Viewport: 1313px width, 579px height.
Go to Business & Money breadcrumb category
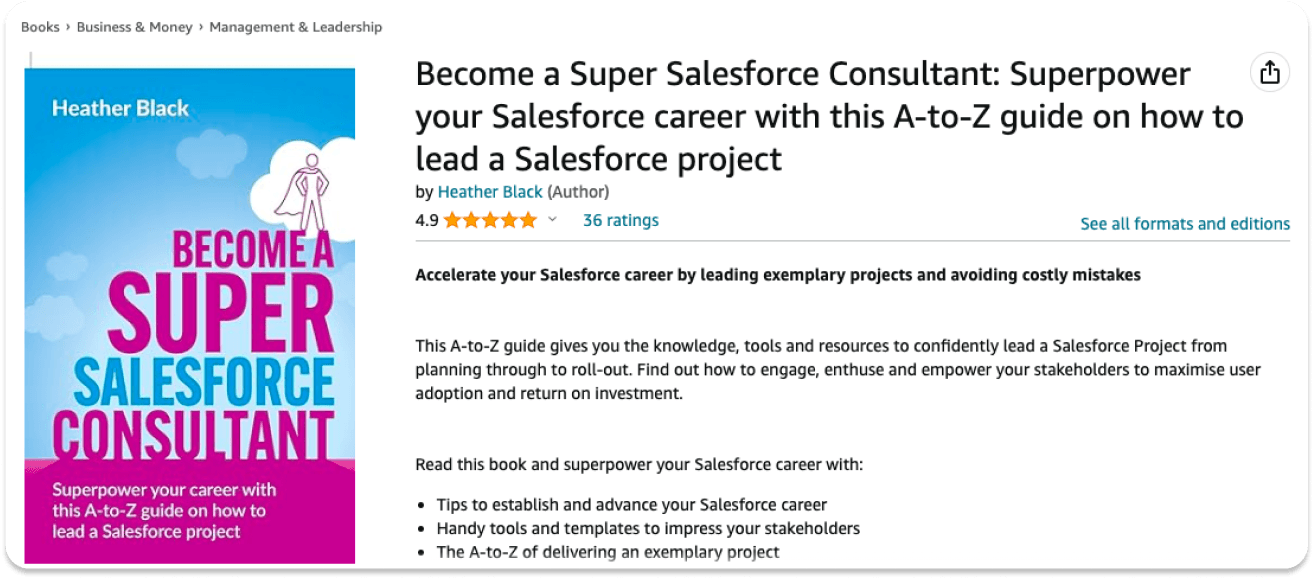(135, 27)
